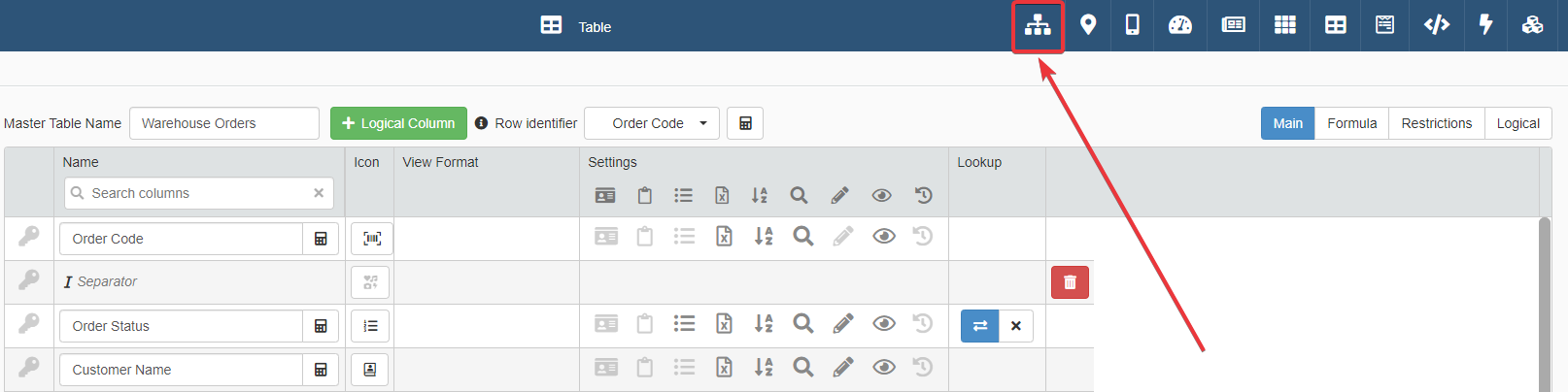This screenshot has width=1568, height=392.
Task: Switch to the Restrictions tab
Action: pos(1436,123)
